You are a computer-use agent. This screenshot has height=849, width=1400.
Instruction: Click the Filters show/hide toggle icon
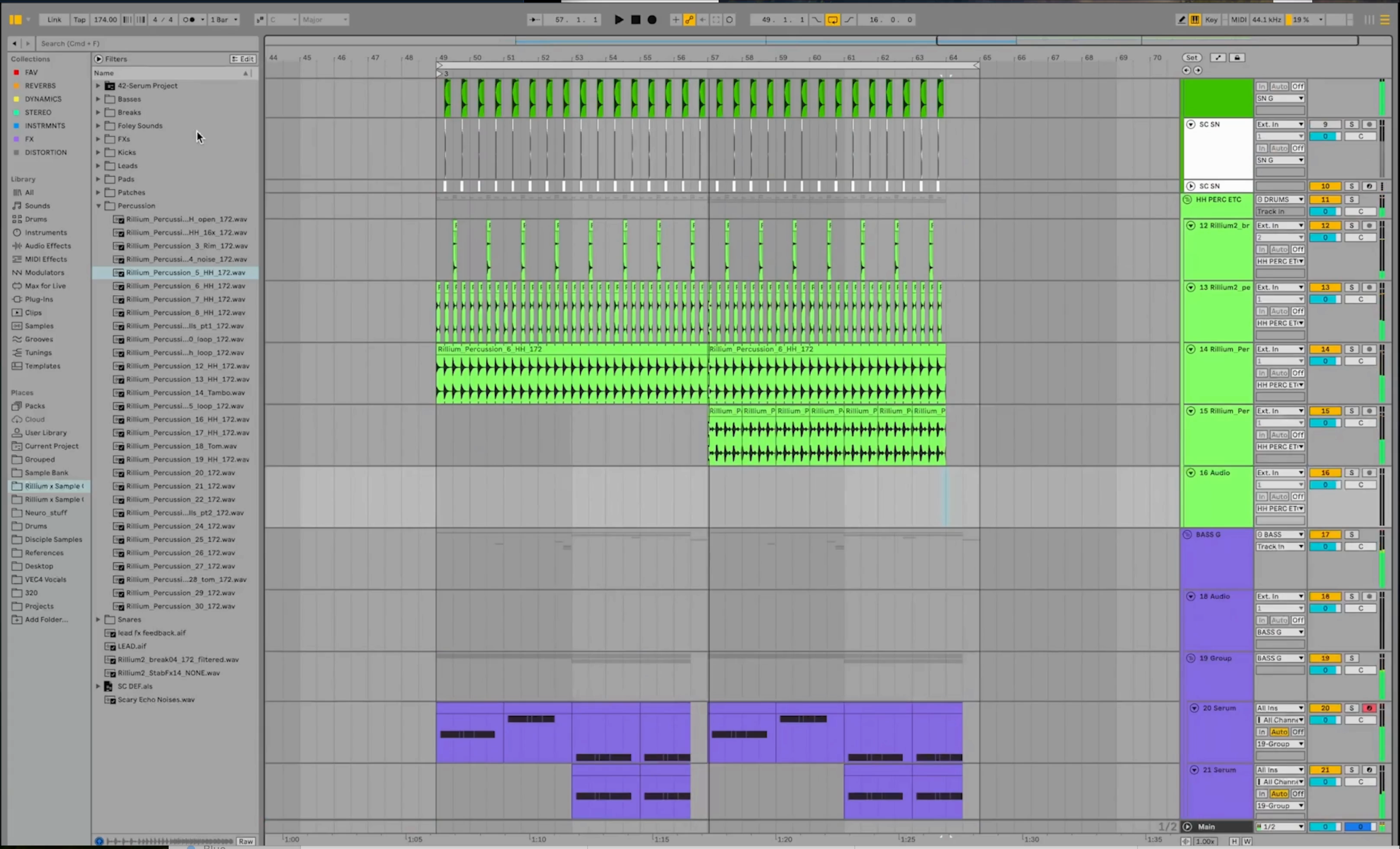99,58
